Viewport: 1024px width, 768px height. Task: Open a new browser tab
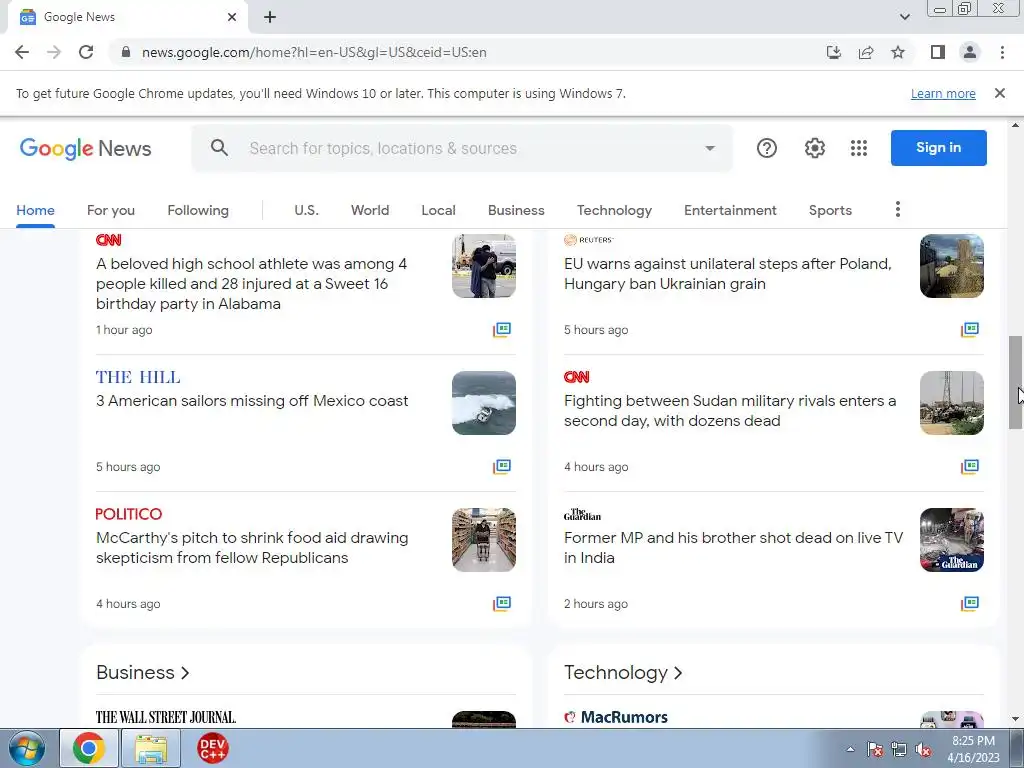coord(270,17)
